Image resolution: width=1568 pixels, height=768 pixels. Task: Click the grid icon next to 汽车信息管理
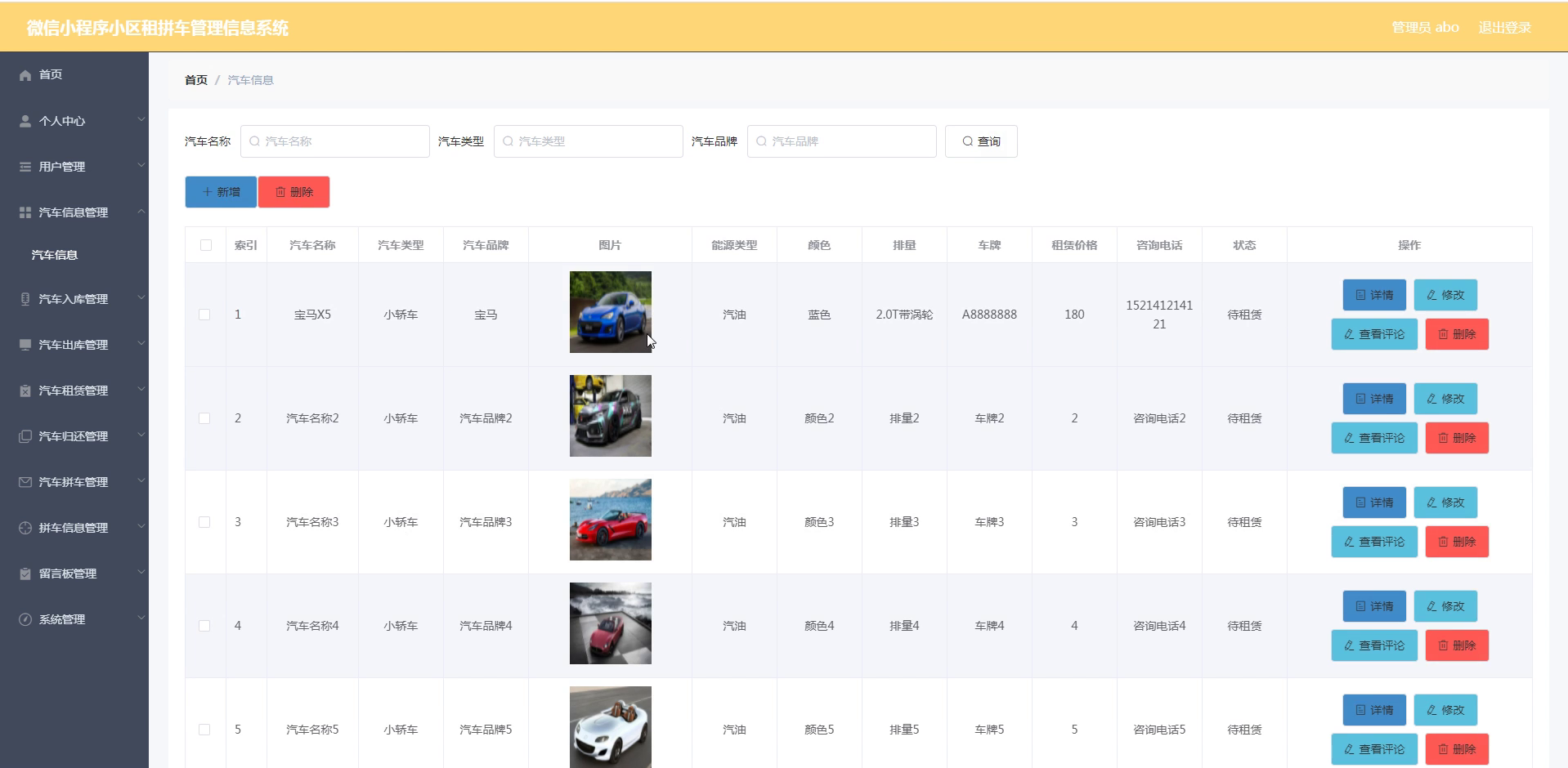[25, 212]
